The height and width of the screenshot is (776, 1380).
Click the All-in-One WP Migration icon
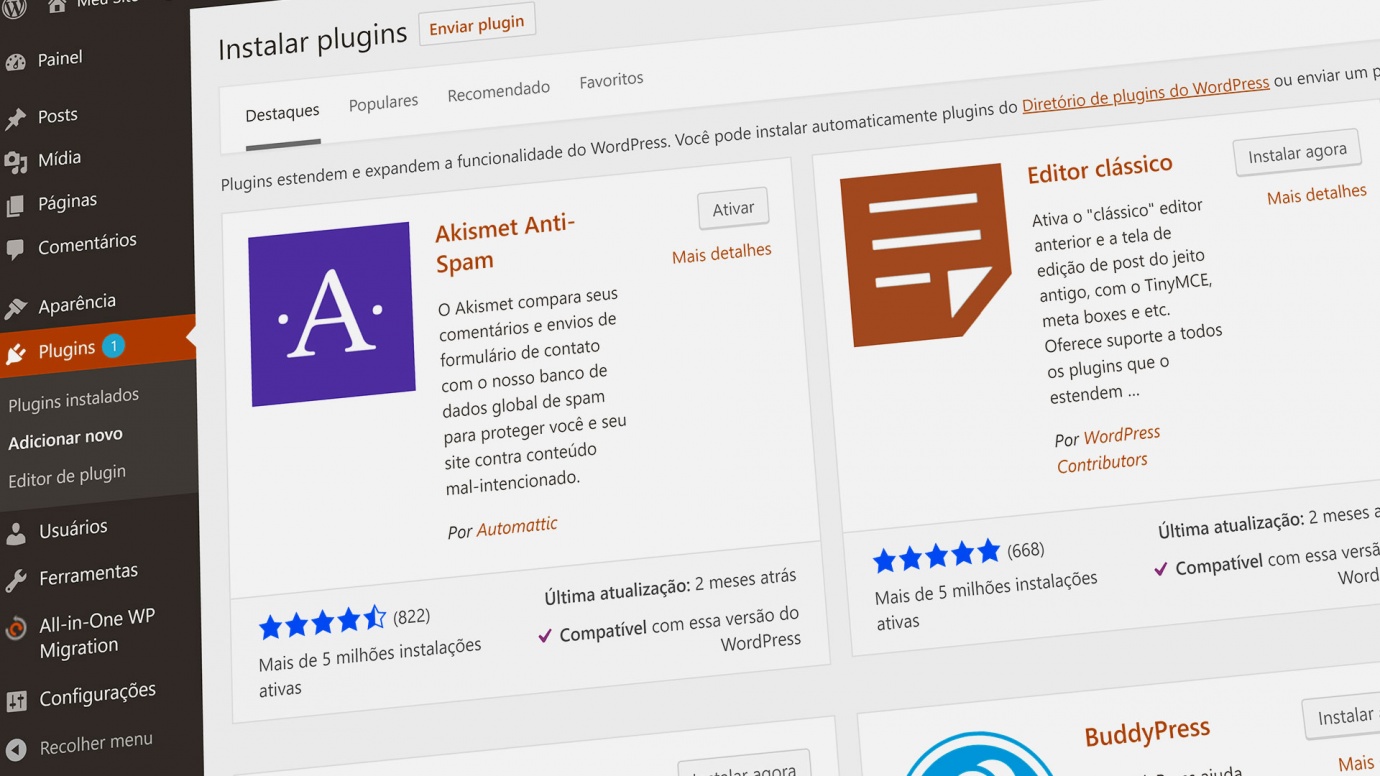tap(16, 629)
